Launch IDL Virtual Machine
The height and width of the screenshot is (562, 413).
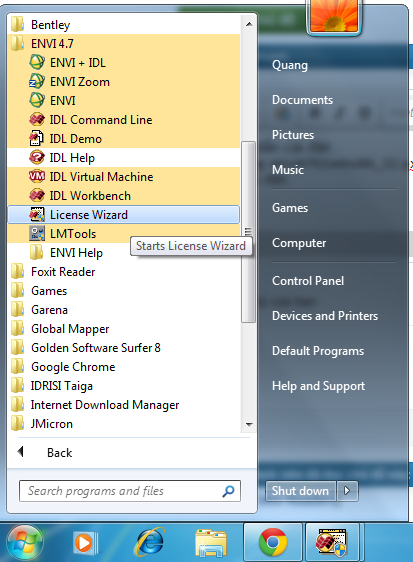coord(123,177)
